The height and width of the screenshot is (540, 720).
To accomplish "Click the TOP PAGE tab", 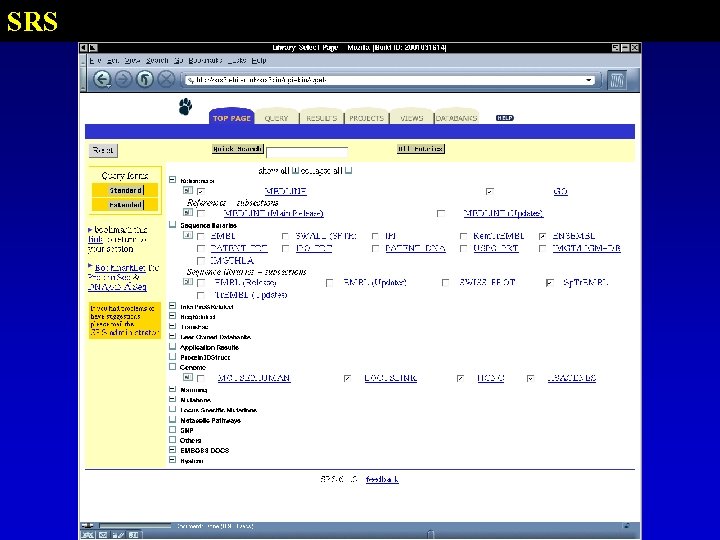I will (231, 118).
